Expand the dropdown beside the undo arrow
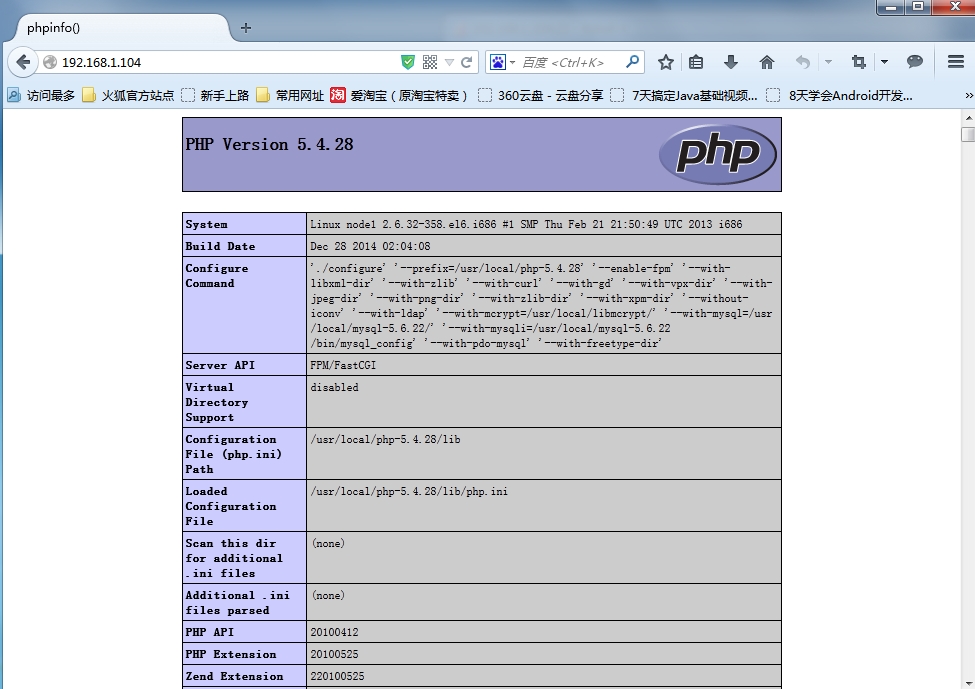The image size is (975, 689). tap(828, 62)
